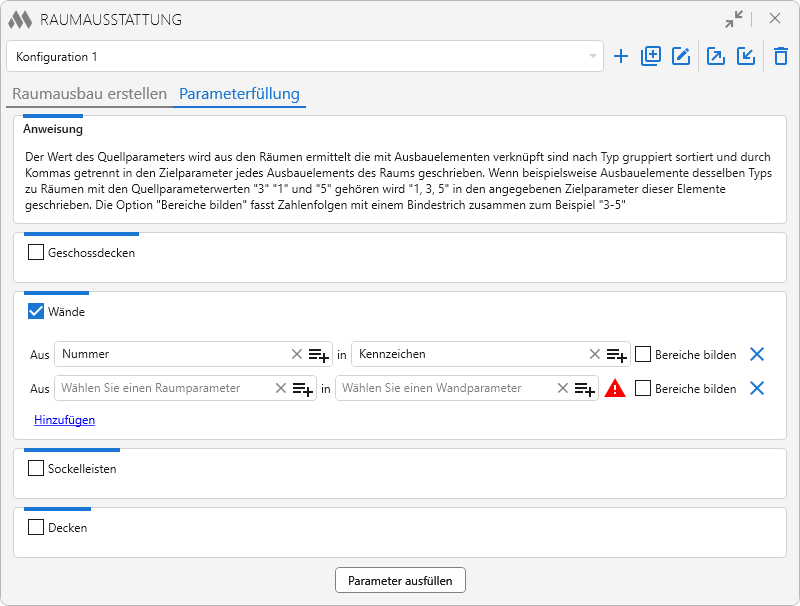This screenshot has width=800, height=606.
Task: Click the export configuration icon
Action: coord(716,57)
